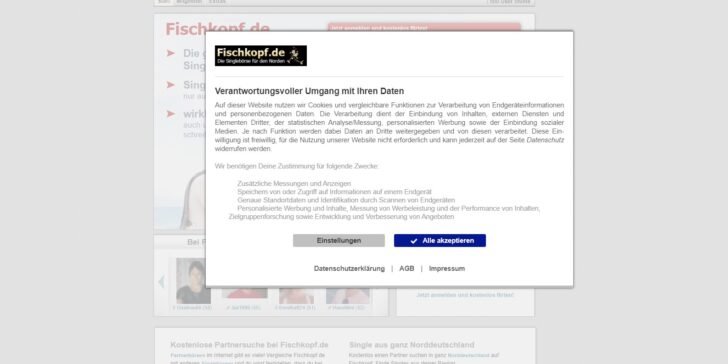The height and width of the screenshot is (364, 728).
Task: Click the red Fischkopf.de title on the background page
Action: point(217,29)
